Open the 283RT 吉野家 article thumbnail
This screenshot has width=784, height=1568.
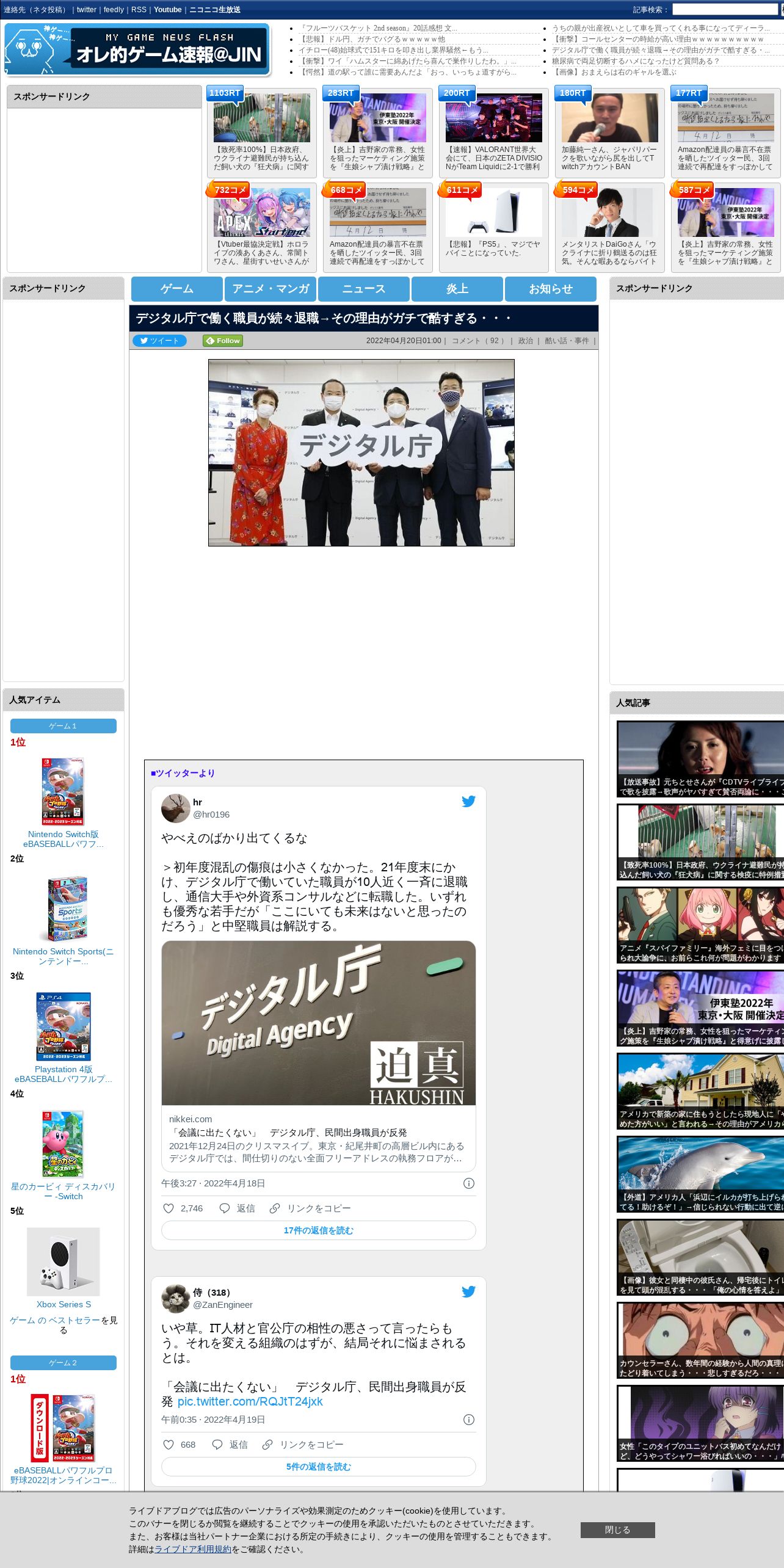coord(378,118)
